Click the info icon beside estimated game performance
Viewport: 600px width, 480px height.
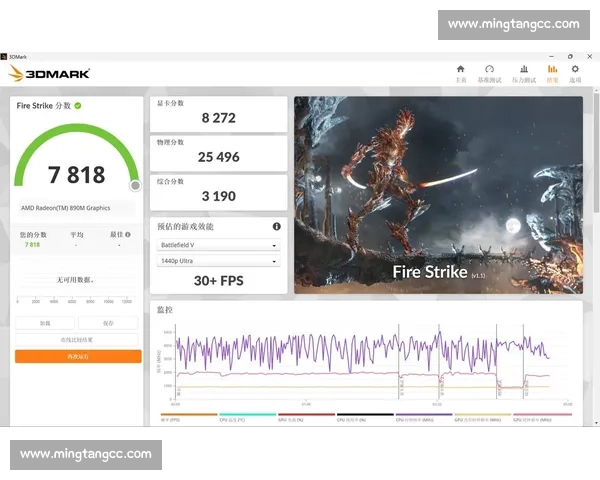(276, 227)
